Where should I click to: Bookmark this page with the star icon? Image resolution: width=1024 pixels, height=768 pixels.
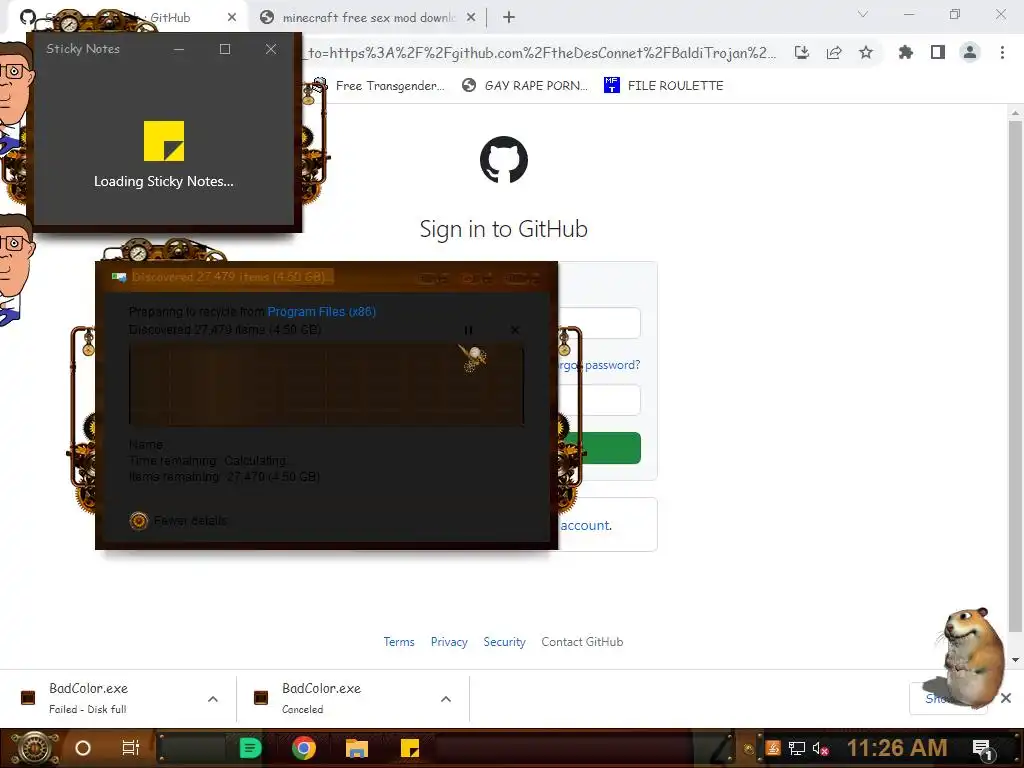coord(866,52)
